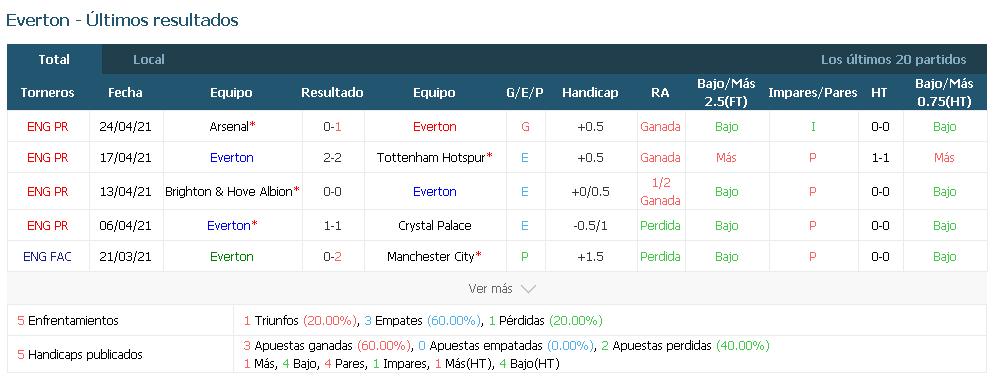Viewport: 998px width, 381px height.
Task: Open Tottenham Hotspur team link
Action: [431, 158]
